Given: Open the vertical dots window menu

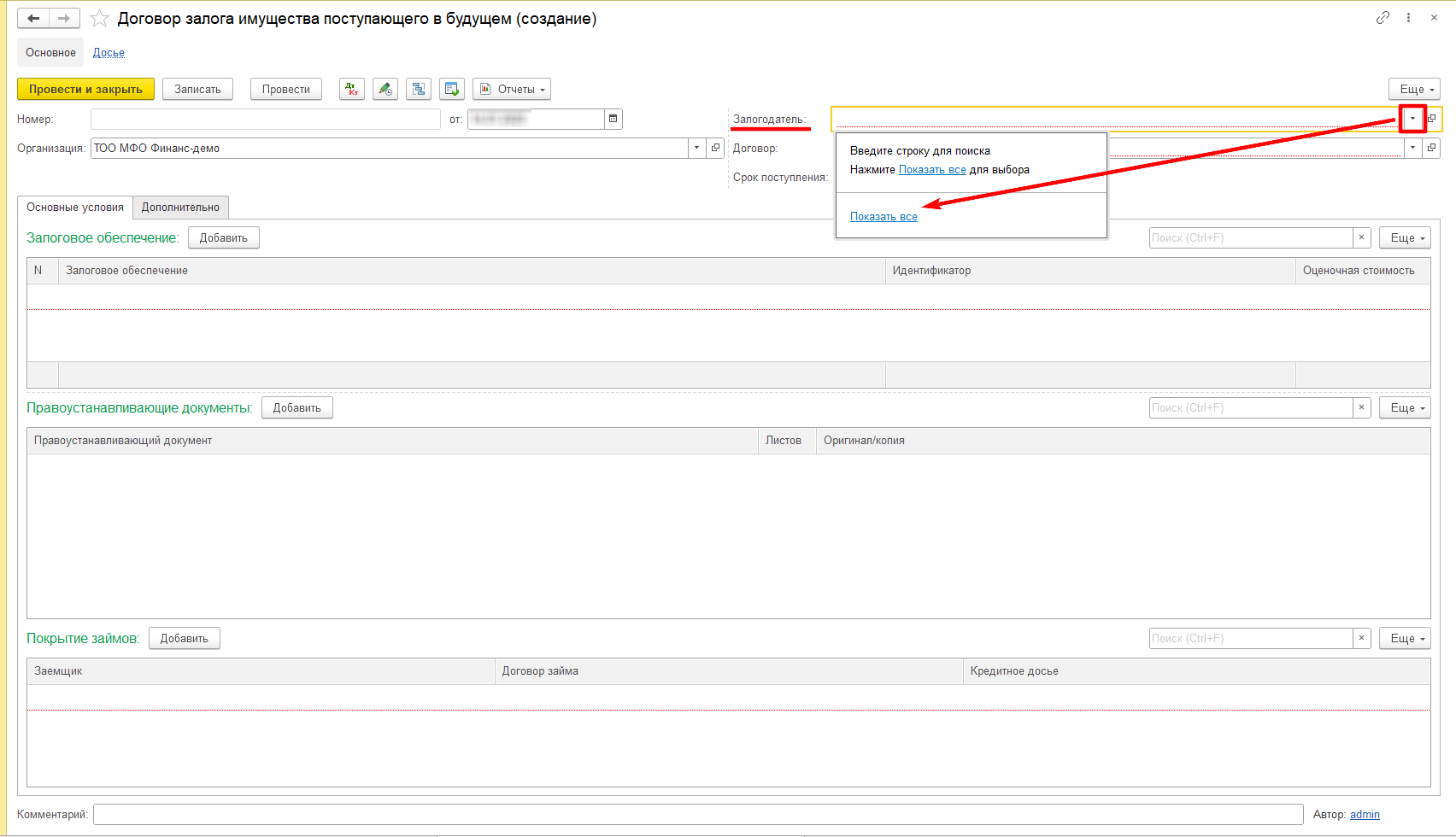Looking at the screenshot, I should click(x=1408, y=17).
